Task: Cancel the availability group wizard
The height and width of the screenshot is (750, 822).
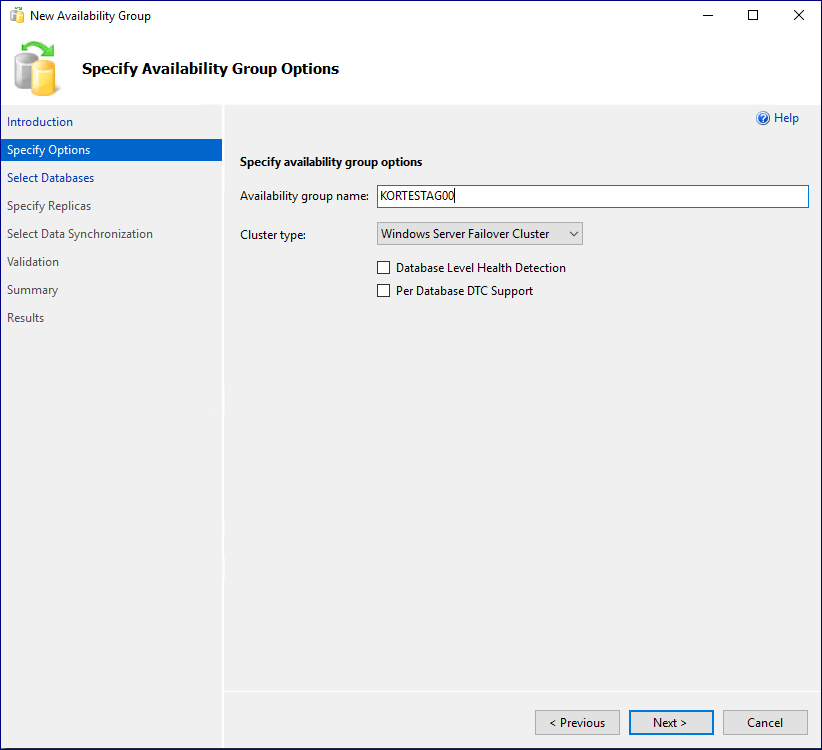Action: (x=765, y=723)
